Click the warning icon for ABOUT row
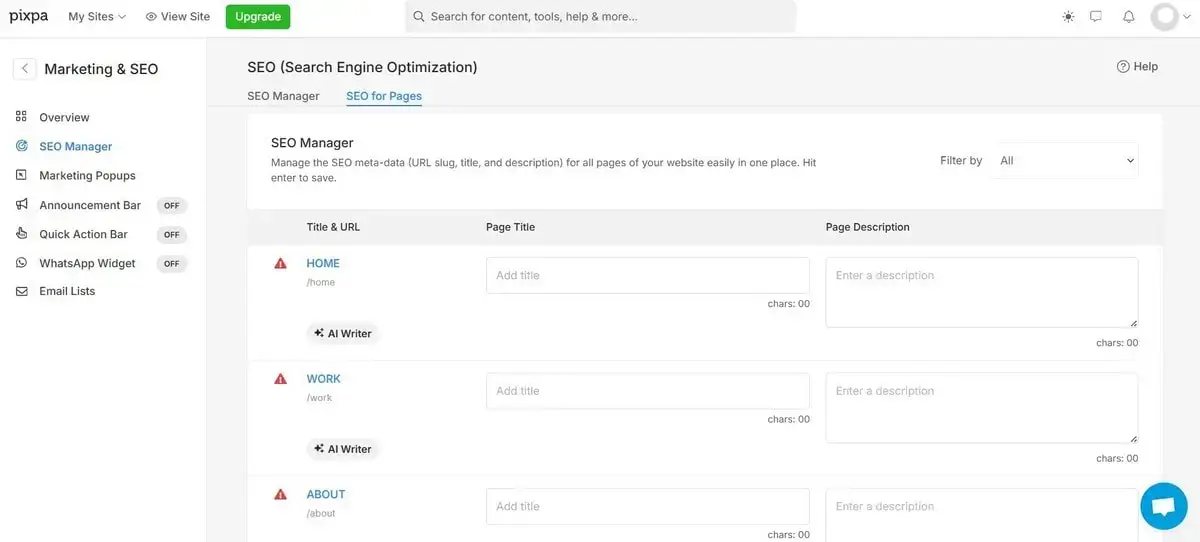Screen dimensions: 1200x542 (x=281, y=495)
